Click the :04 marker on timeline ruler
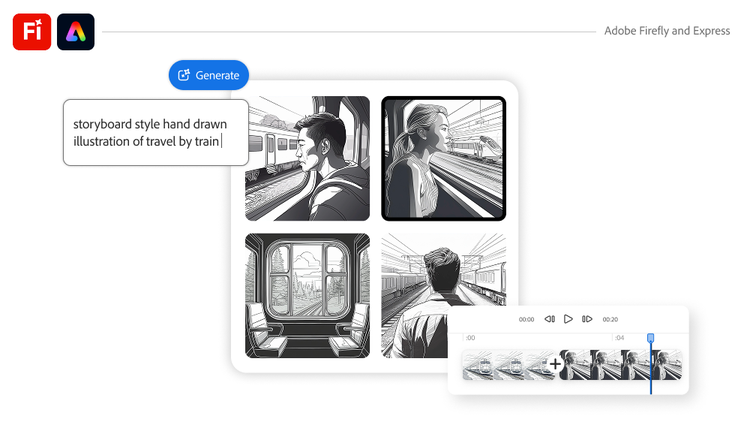Screen dimensions: 750x422 click(619, 338)
